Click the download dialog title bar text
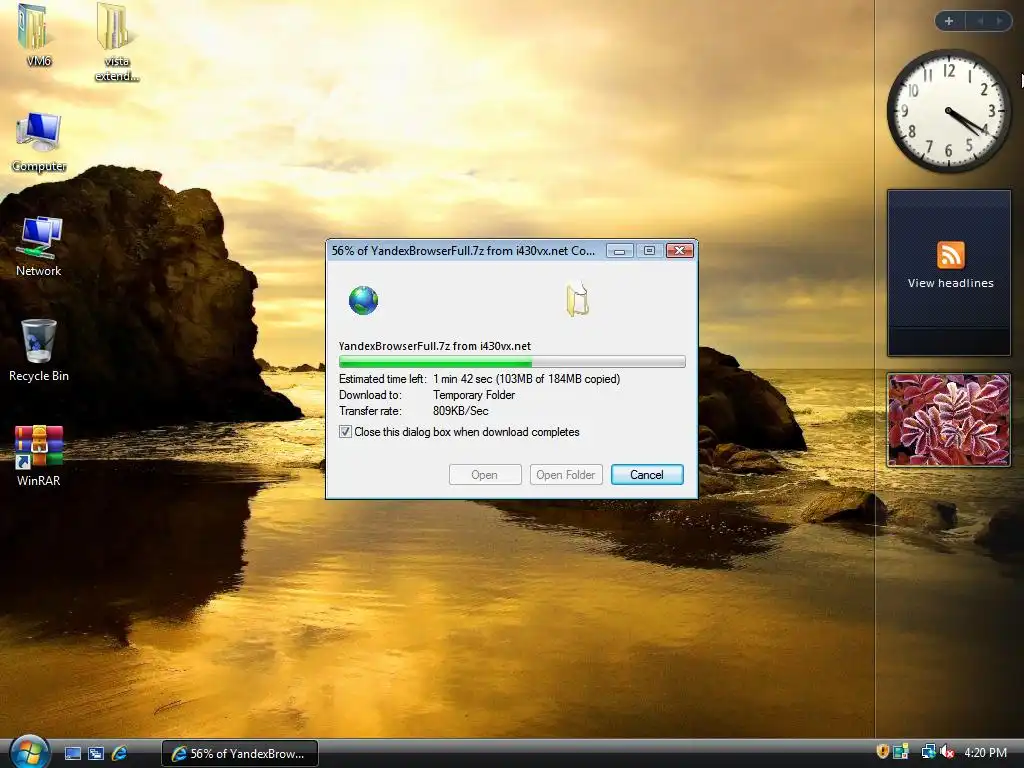 (x=463, y=251)
